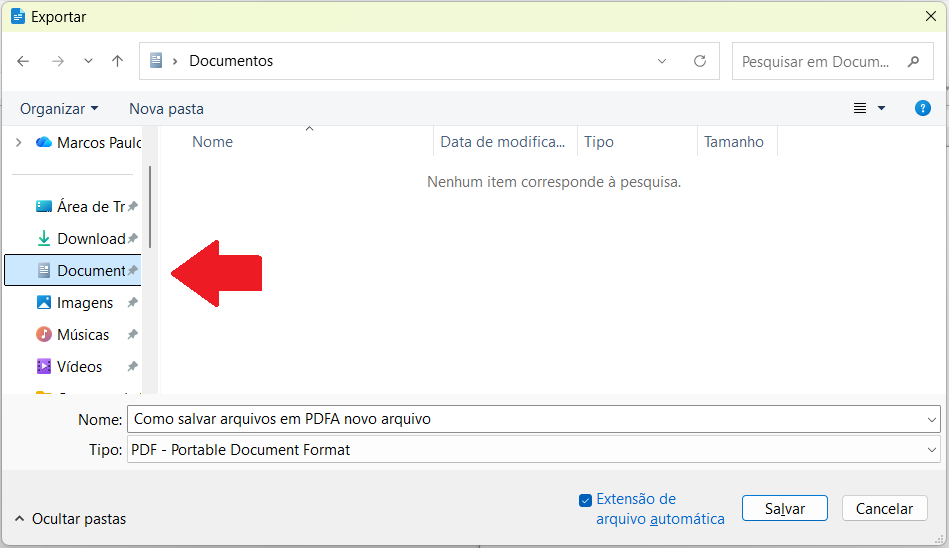The width and height of the screenshot is (949, 548).
Task: Select Imagens in navigation pane
Action: pos(85,303)
